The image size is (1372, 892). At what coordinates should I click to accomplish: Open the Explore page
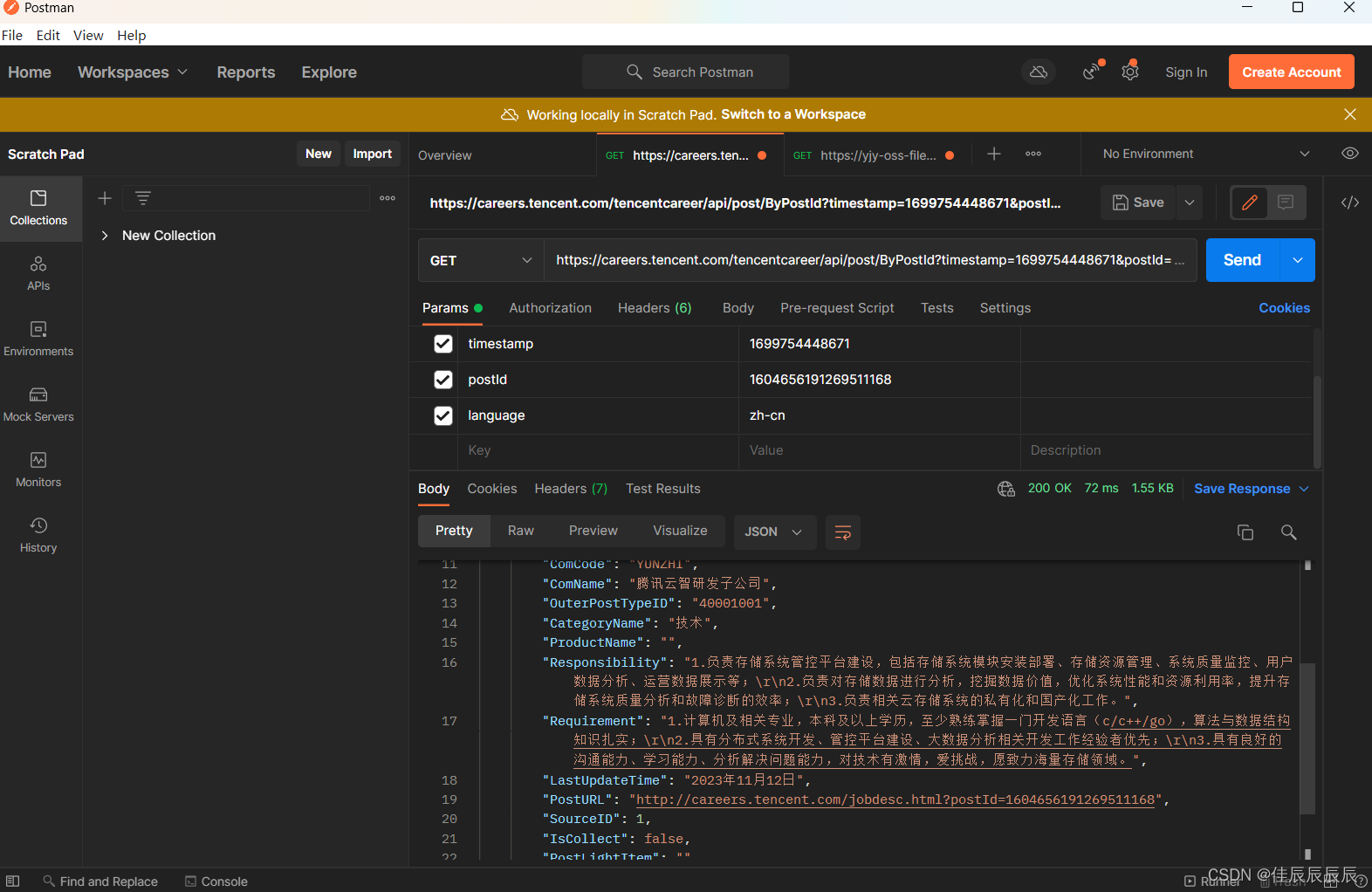coord(329,72)
